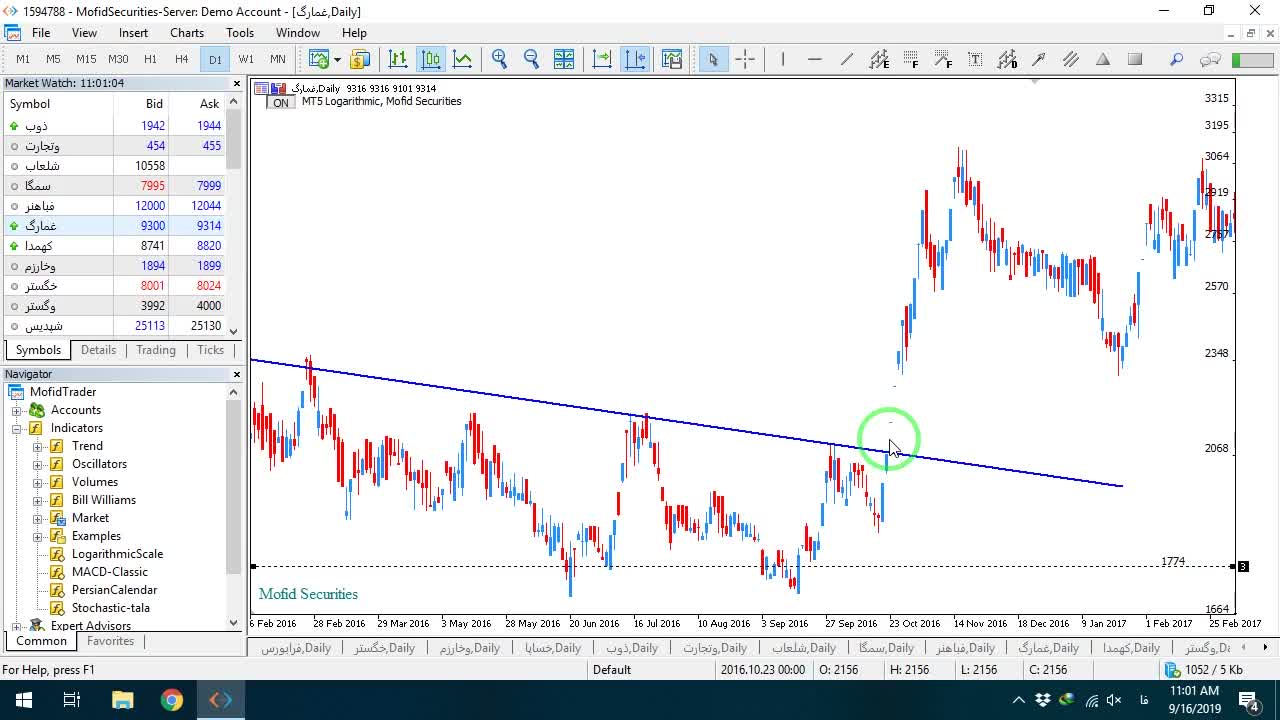Toggle chart shift from right border
This screenshot has width=1280, height=720.
tap(635, 59)
